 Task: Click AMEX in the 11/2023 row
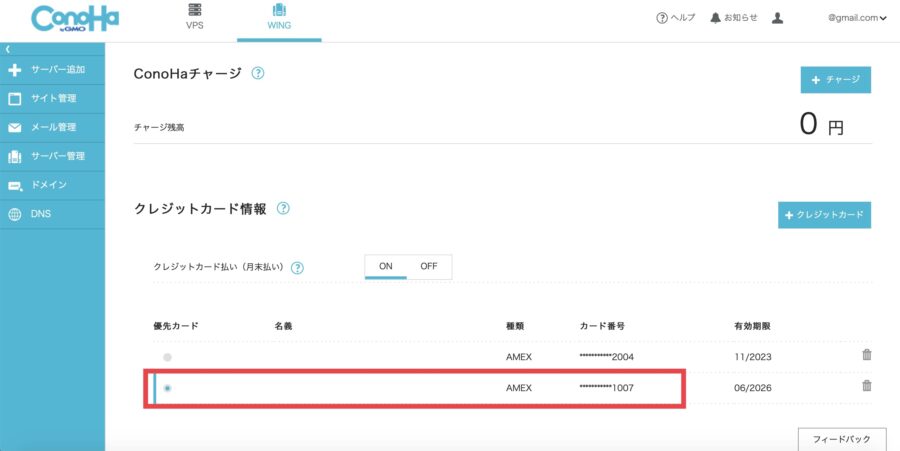(x=519, y=357)
